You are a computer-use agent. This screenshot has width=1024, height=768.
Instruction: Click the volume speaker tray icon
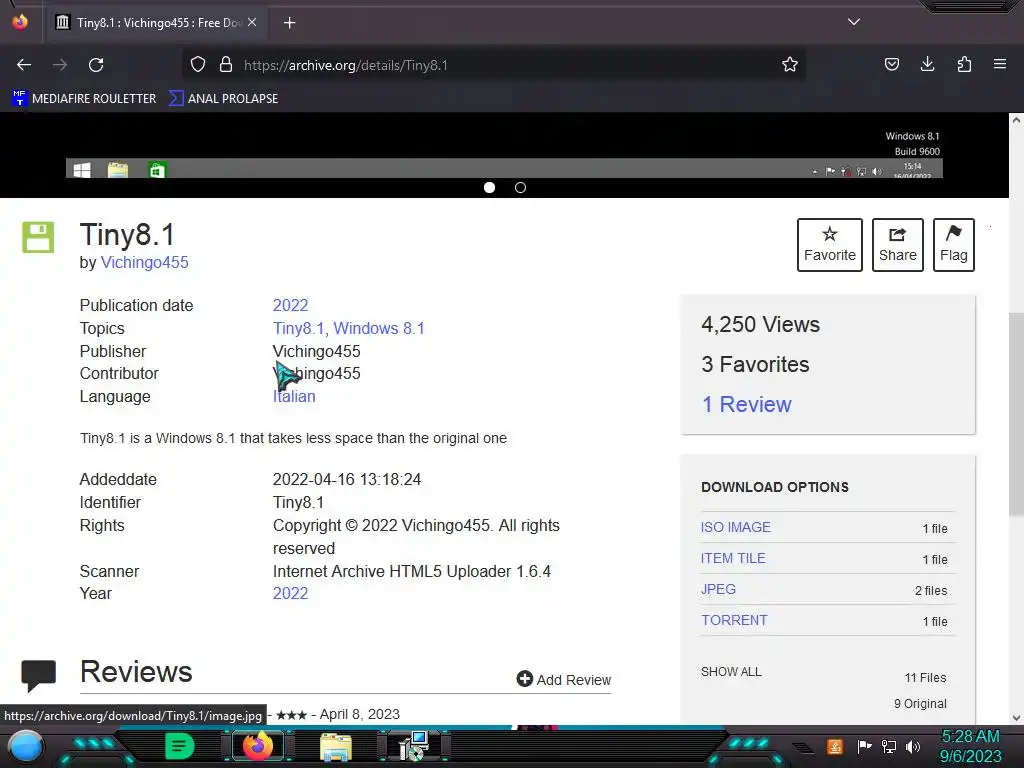coord(913,746)
